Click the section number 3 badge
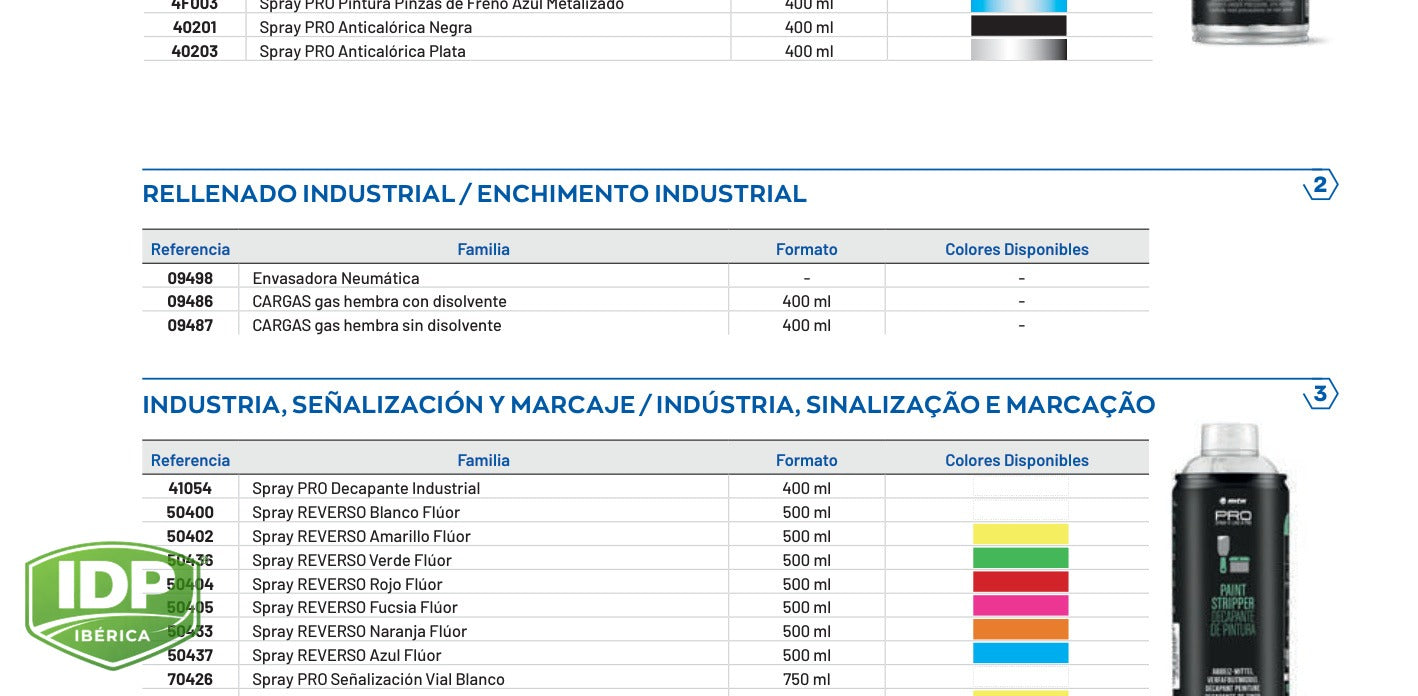Viewport: 1418px width, 696px height. click(1320, 395)
